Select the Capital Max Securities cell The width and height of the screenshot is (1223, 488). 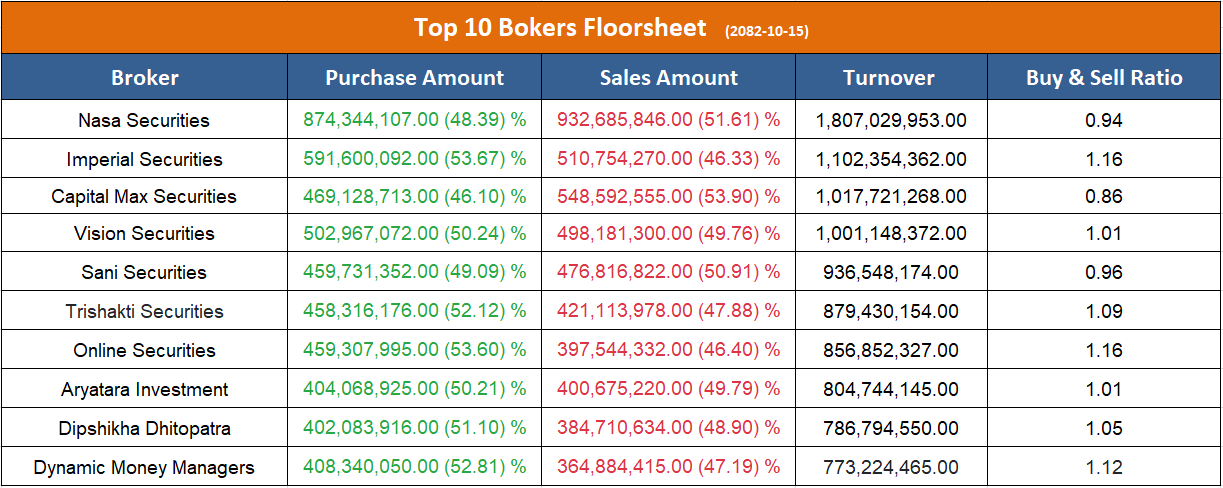point(144,197)
